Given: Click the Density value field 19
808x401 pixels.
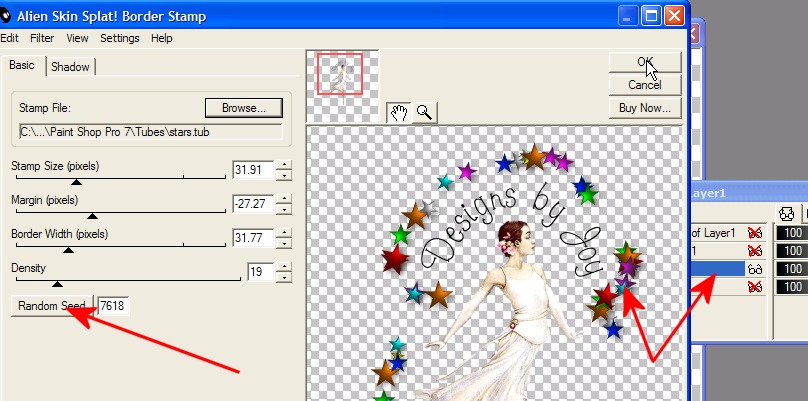Looking at the screenshot, I should (260, 272).
